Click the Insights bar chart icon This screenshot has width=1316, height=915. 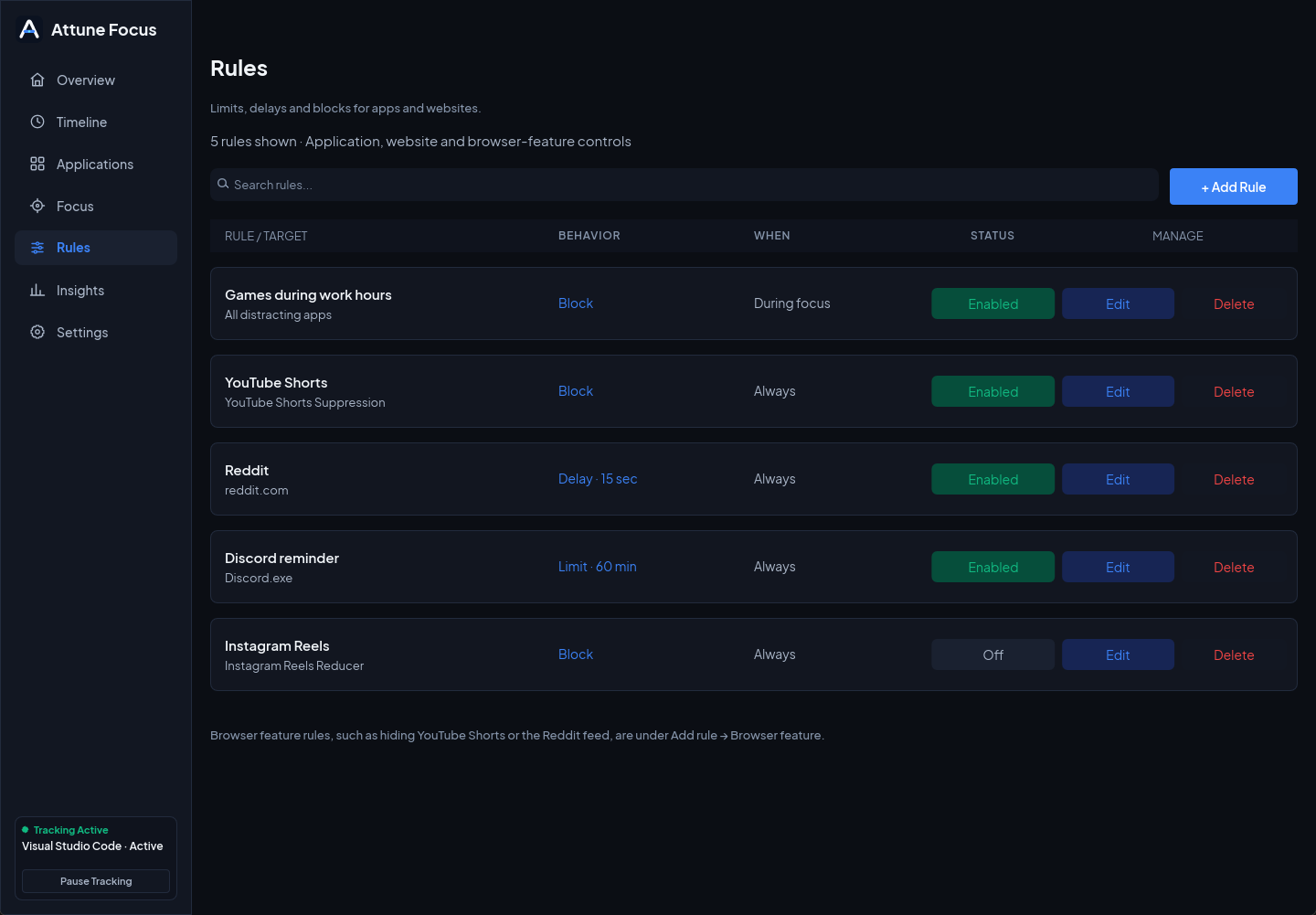tap(37, 290)
